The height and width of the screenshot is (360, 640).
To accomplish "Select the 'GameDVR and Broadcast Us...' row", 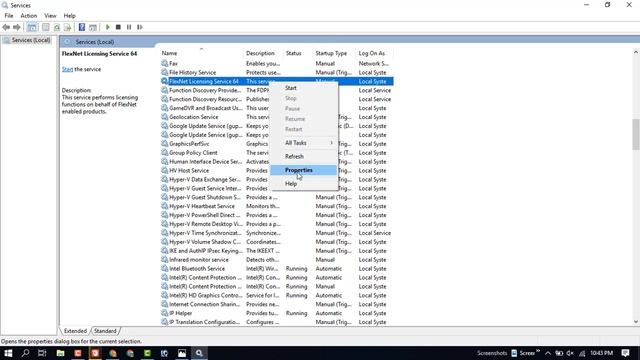I will pos(276,108).
